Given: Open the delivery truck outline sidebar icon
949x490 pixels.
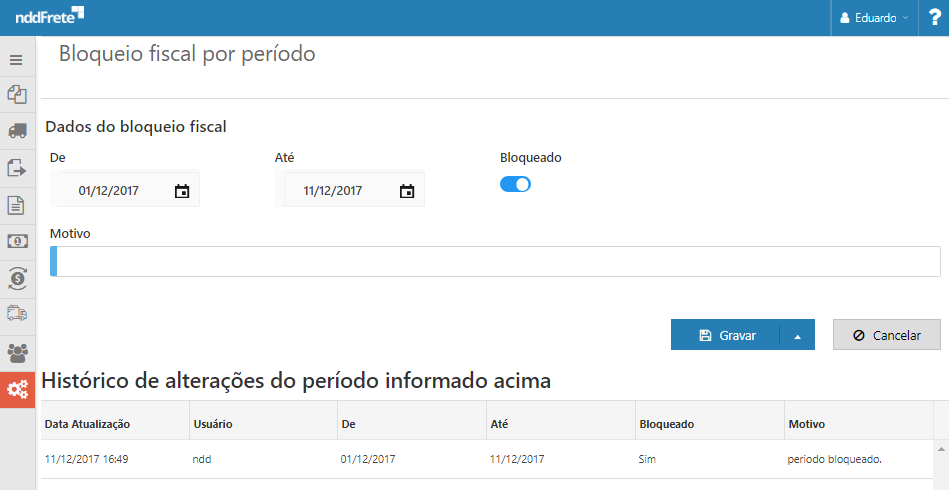Looking at the screenshot, I should click(x=17, y=313).
